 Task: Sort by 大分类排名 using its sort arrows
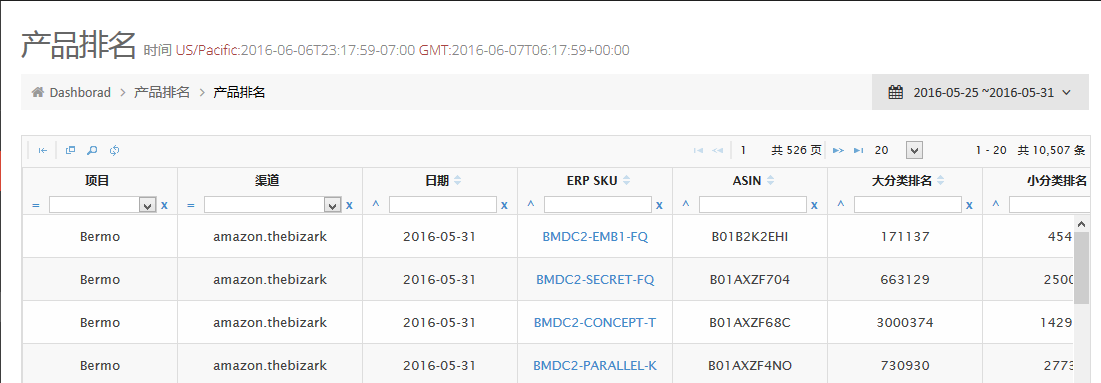(x=940, y=181)
